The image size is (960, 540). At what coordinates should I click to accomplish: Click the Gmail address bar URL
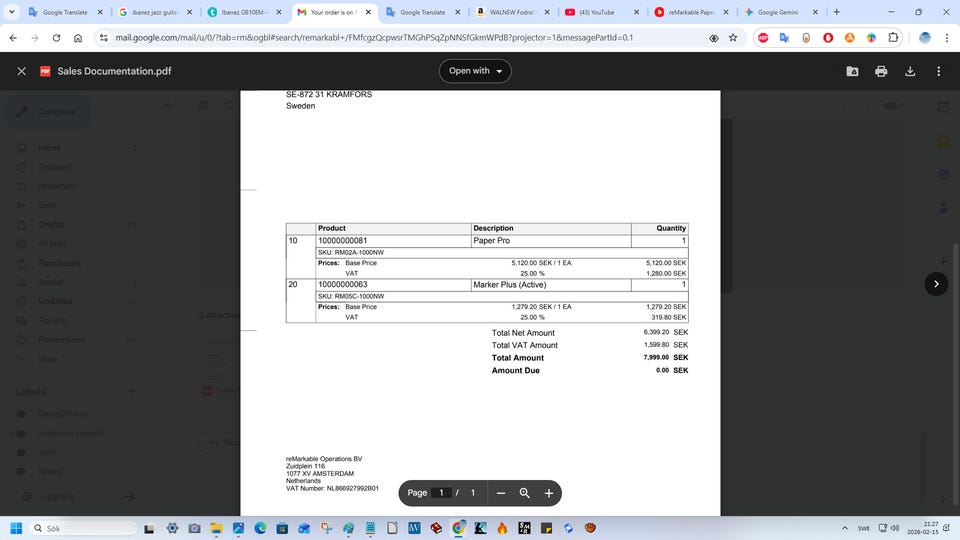pos(374,37)
